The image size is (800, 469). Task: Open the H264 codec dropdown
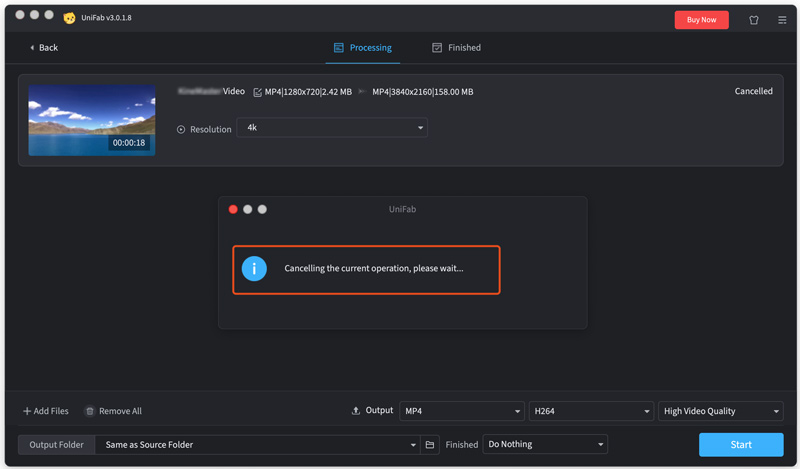click(591, 411)
